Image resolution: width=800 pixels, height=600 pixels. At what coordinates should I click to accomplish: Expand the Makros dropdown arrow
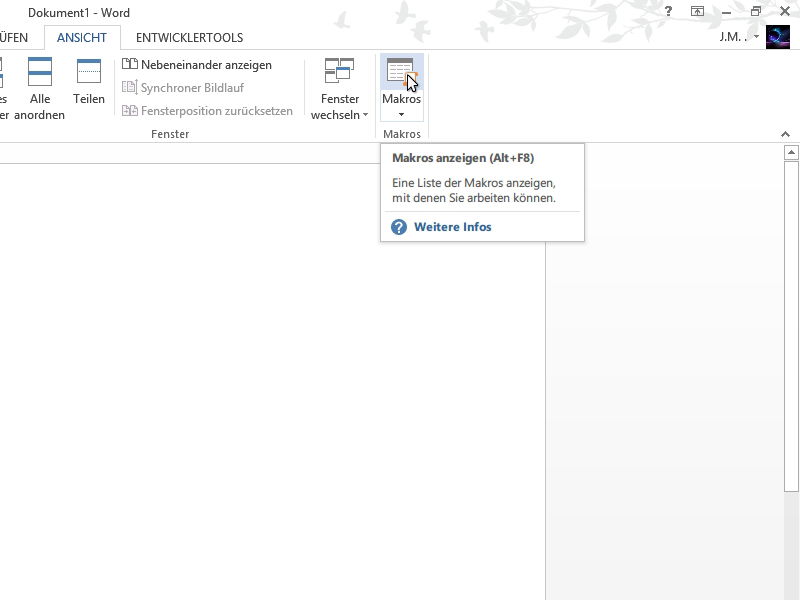click(x=402, y=114)
